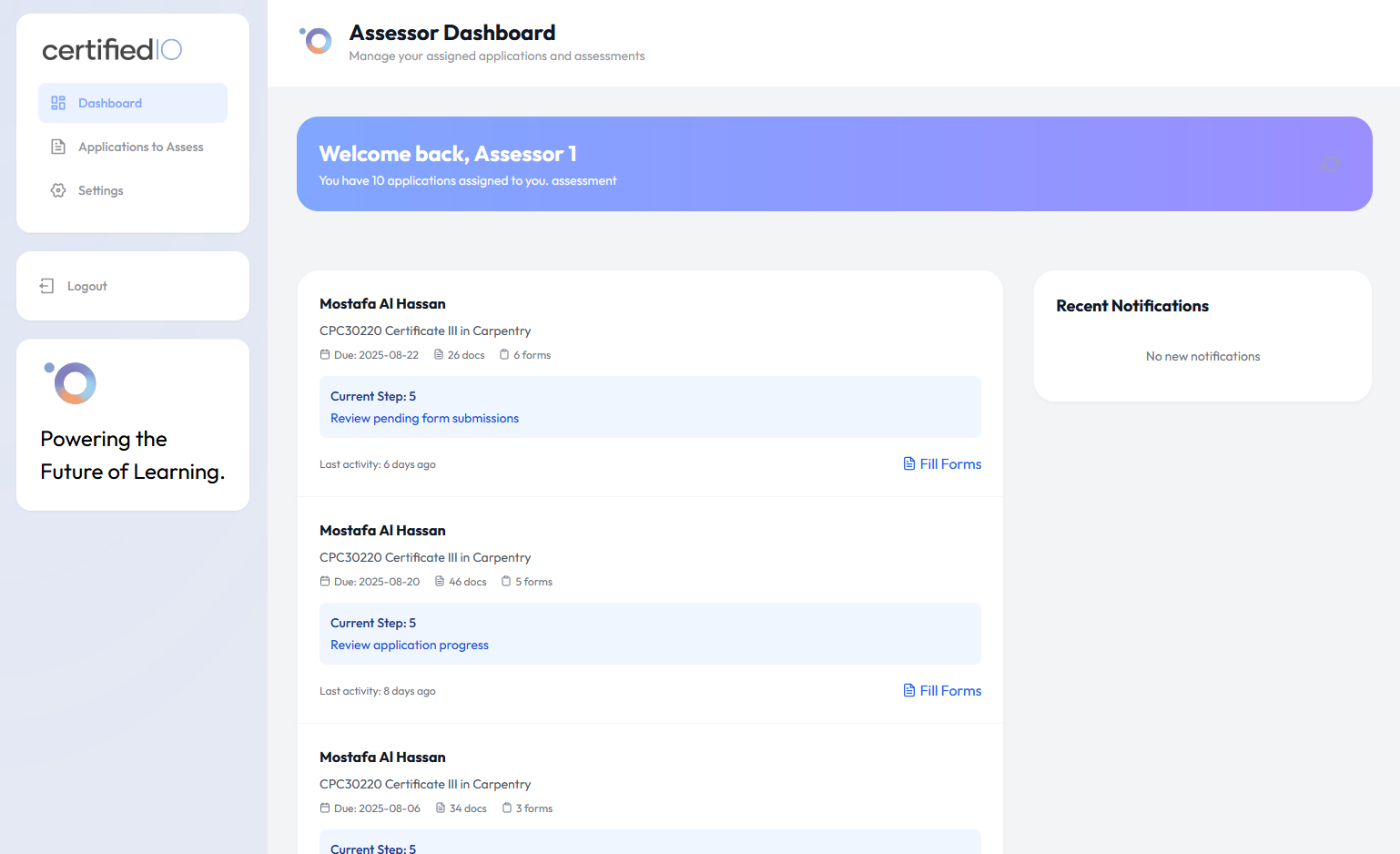Click the certifiedIO logo in sidebar
This screenshot has width=1400, height=854.
[112, 49]
